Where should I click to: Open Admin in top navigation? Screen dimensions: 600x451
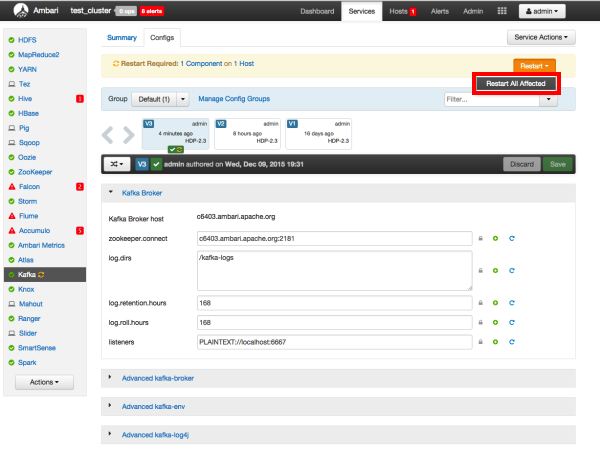click(473, 11)
